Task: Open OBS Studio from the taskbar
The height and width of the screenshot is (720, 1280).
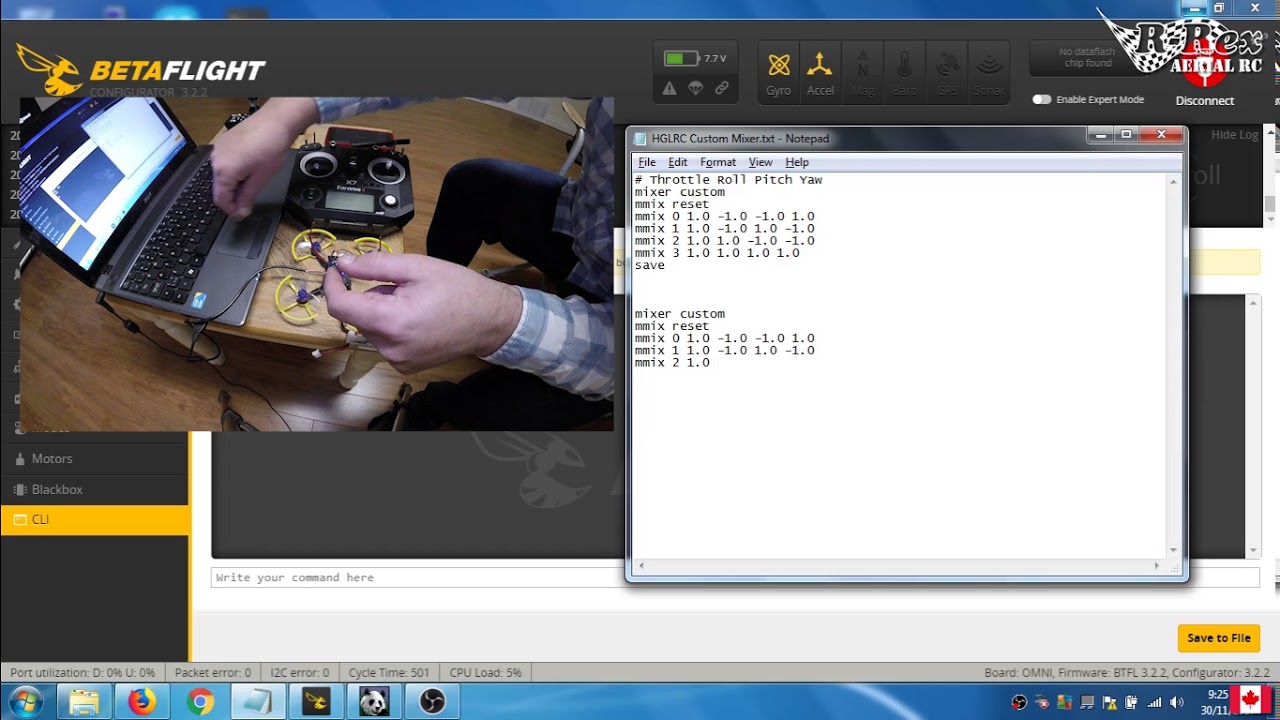Action: tap(432, 702)
